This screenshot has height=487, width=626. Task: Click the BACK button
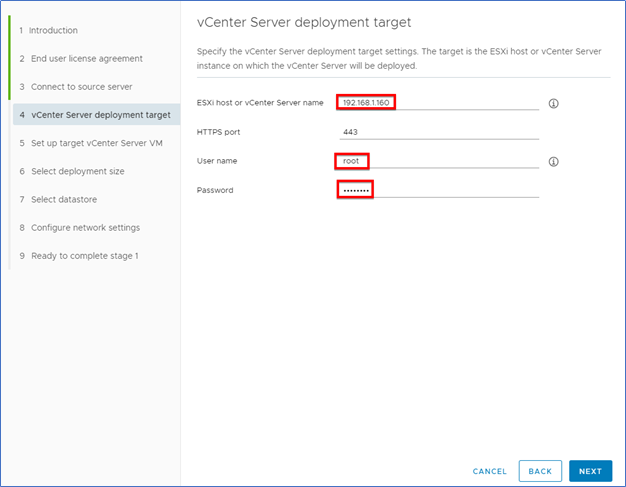540,471
